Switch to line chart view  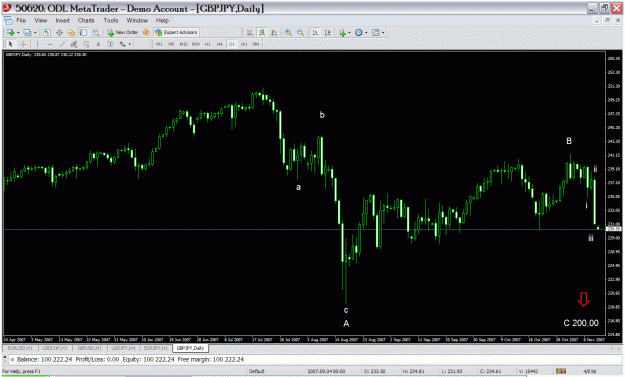click(x=274, y=32)
